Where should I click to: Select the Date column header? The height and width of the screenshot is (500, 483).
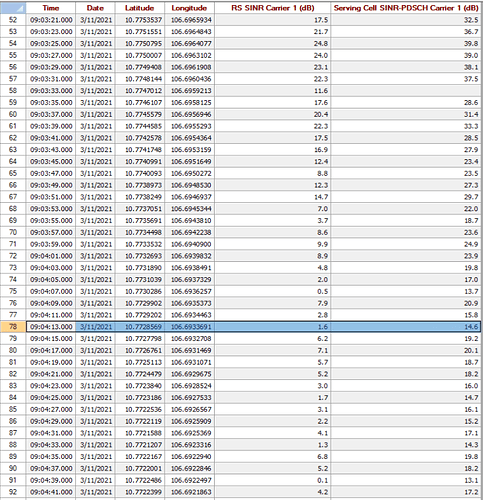click(x=95, y=8)
